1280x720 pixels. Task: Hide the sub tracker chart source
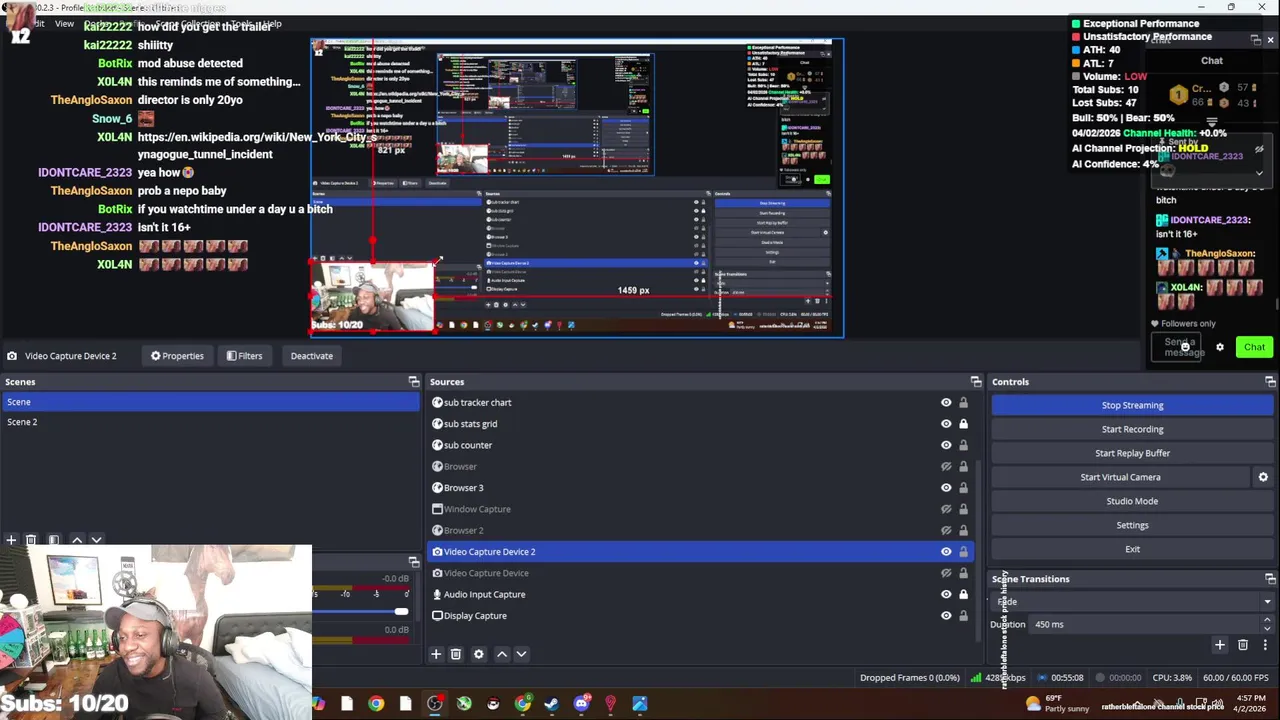946,403
